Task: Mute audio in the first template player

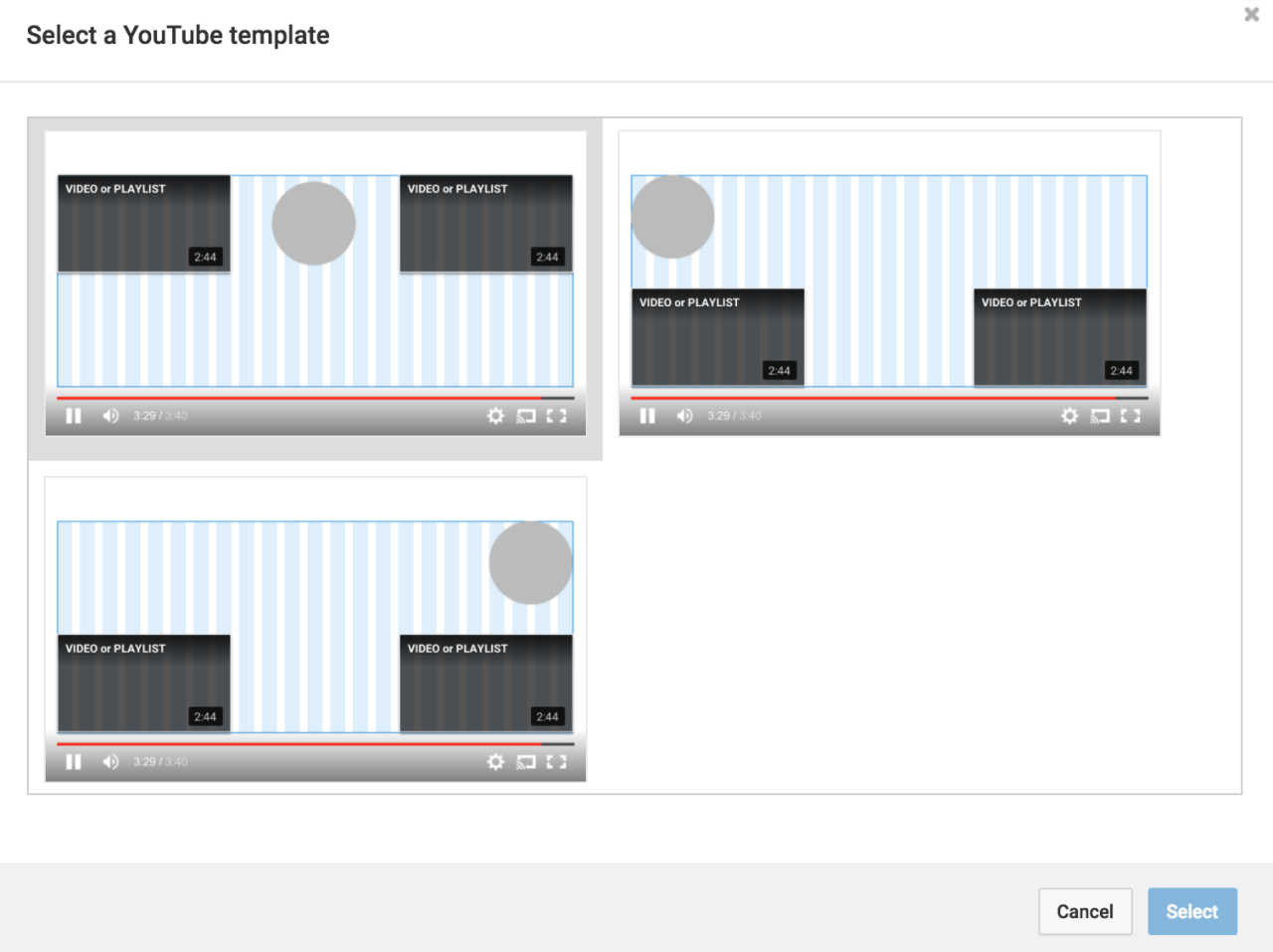Action: (x=110, y=416)
